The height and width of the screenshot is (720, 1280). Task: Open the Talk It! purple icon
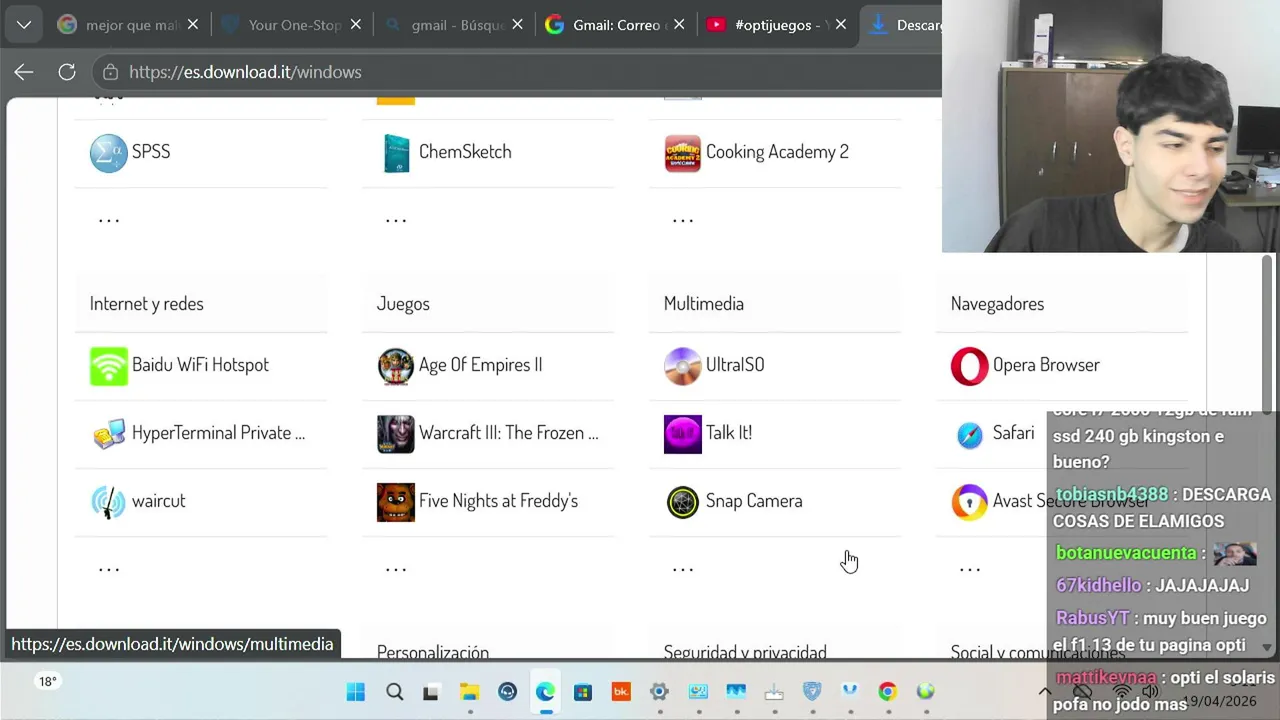[683, 434]
